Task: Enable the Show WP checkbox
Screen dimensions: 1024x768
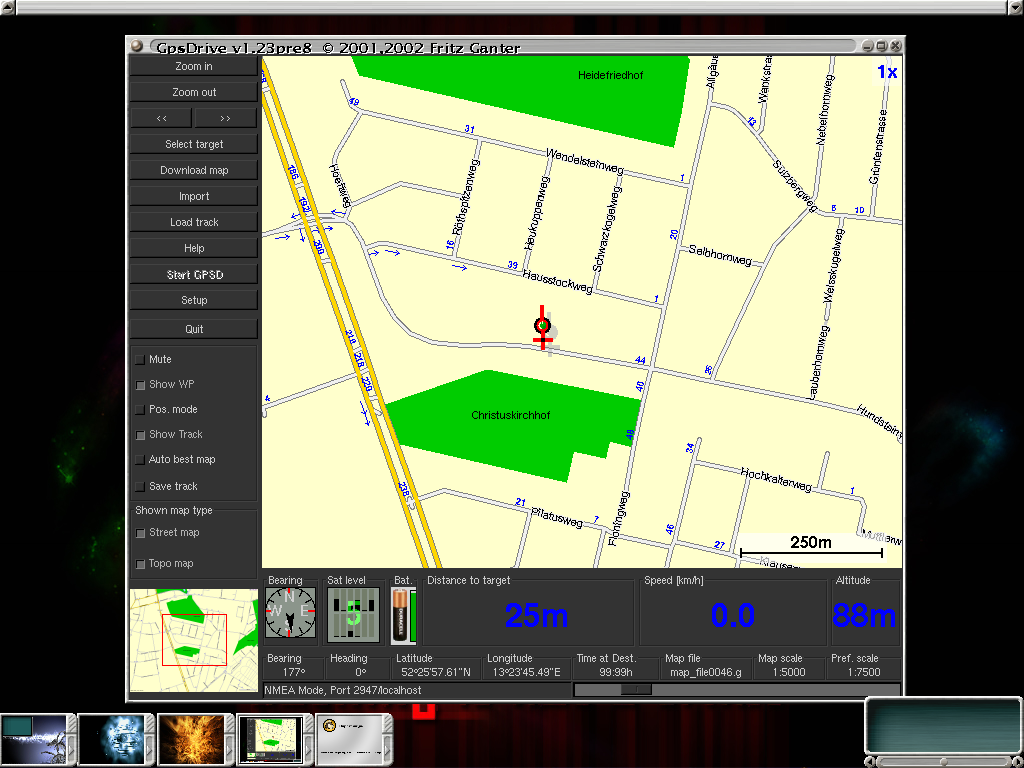Action: [x=140, y=385]
